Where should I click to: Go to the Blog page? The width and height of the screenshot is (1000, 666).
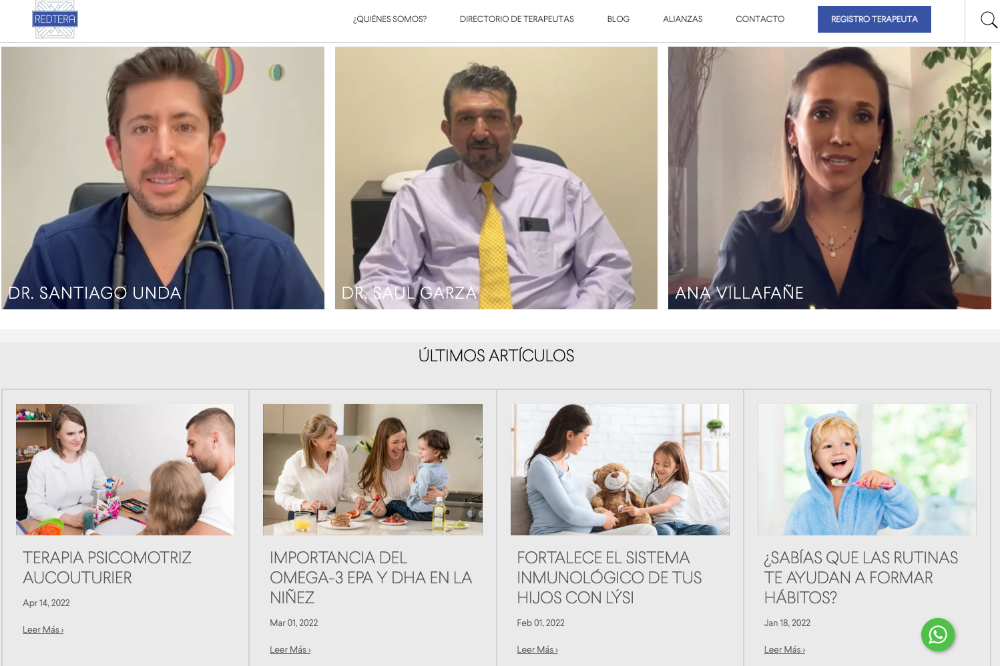[618, 19]
